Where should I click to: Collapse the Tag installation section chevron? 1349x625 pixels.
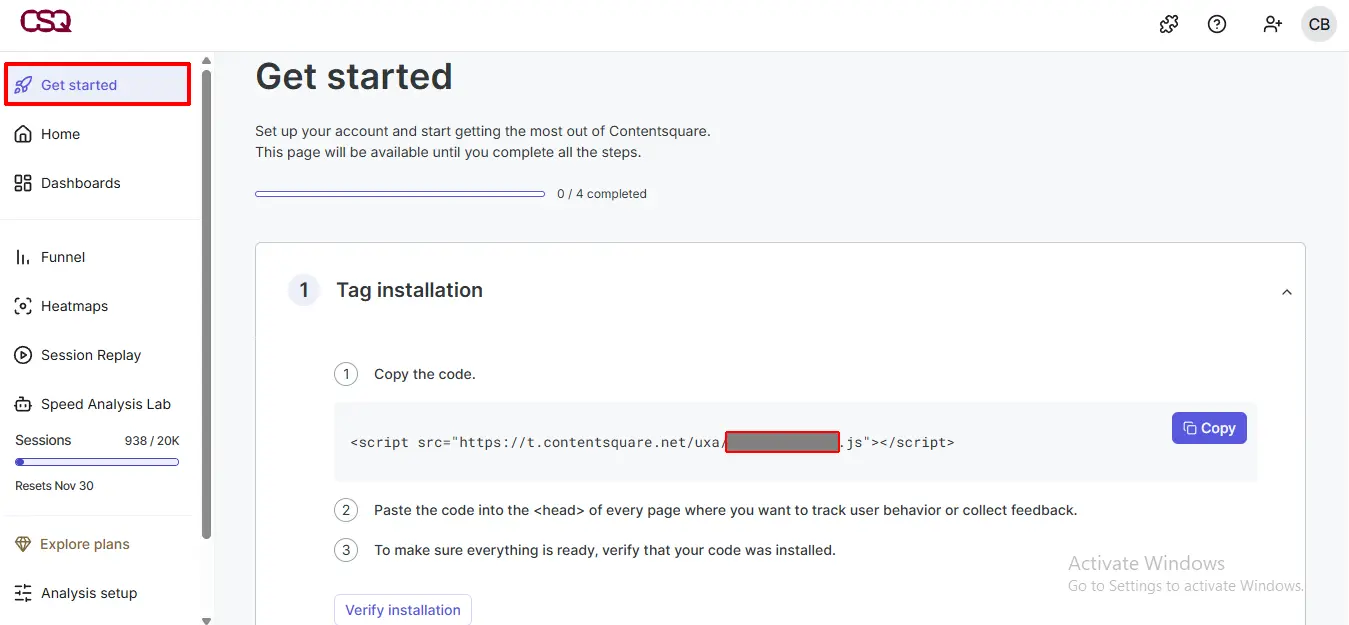point(1287,292)
